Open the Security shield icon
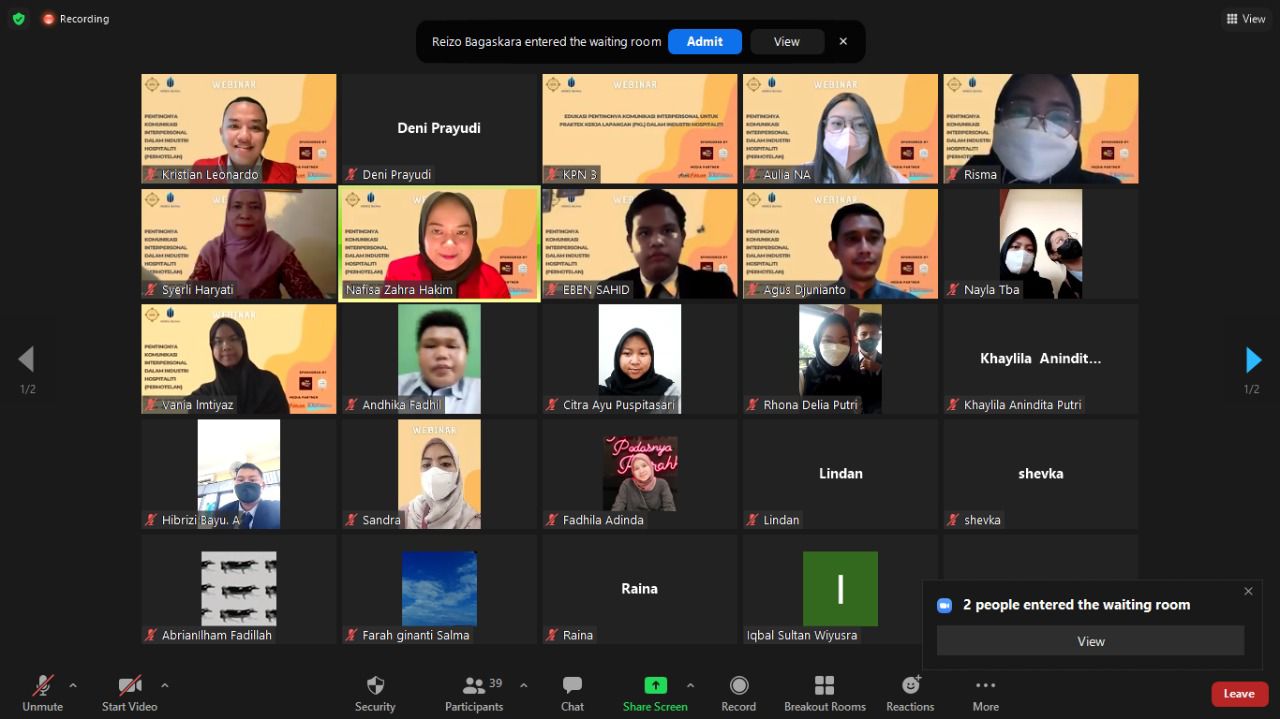Image resolution: width=1280 pixels, height=719 pixels. coord(375,686)
